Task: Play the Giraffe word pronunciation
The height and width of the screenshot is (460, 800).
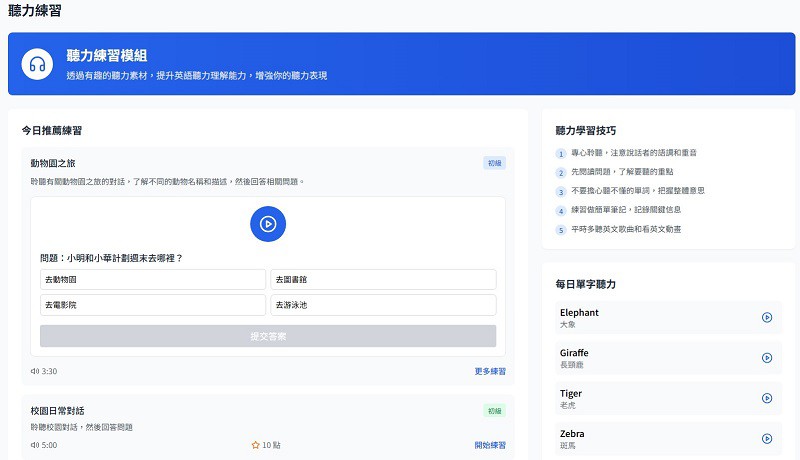Action: 766,358
